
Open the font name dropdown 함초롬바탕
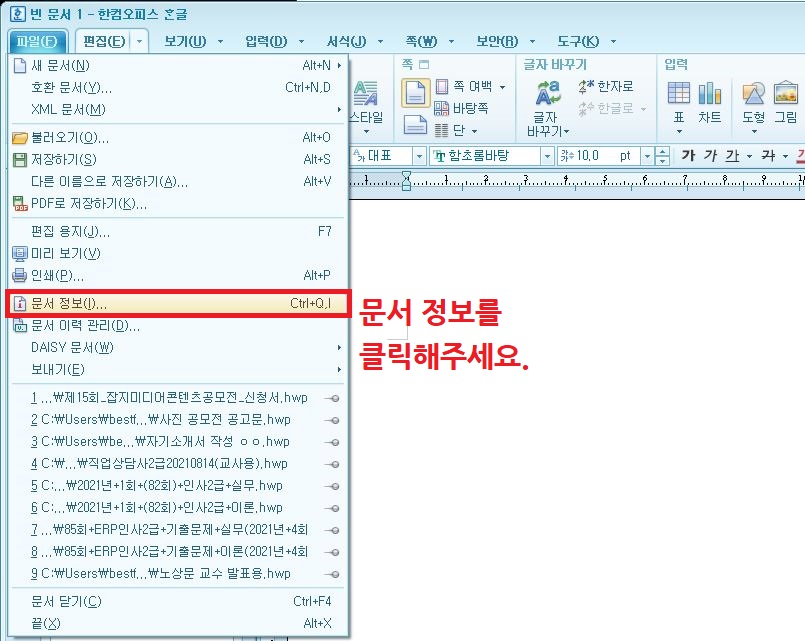click(x=547, y=156)
